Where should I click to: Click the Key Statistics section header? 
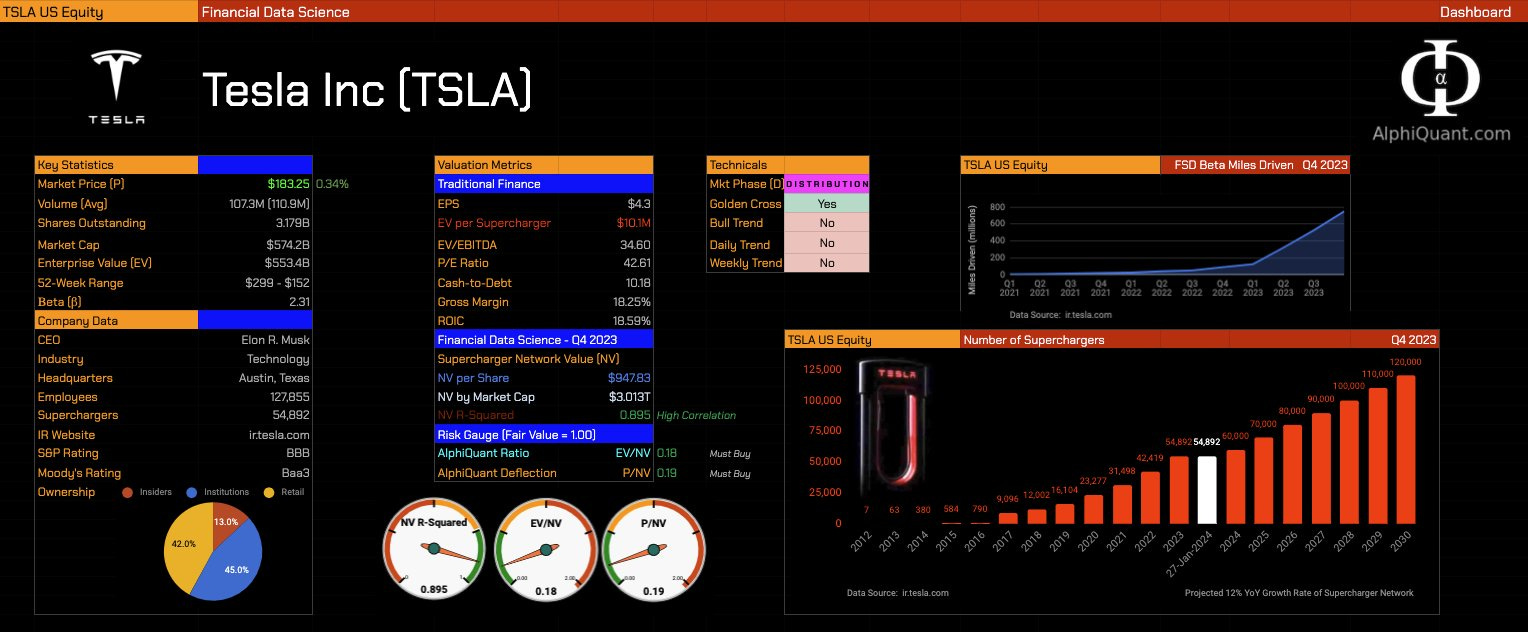pyautogui.click(x=116, y=165)
